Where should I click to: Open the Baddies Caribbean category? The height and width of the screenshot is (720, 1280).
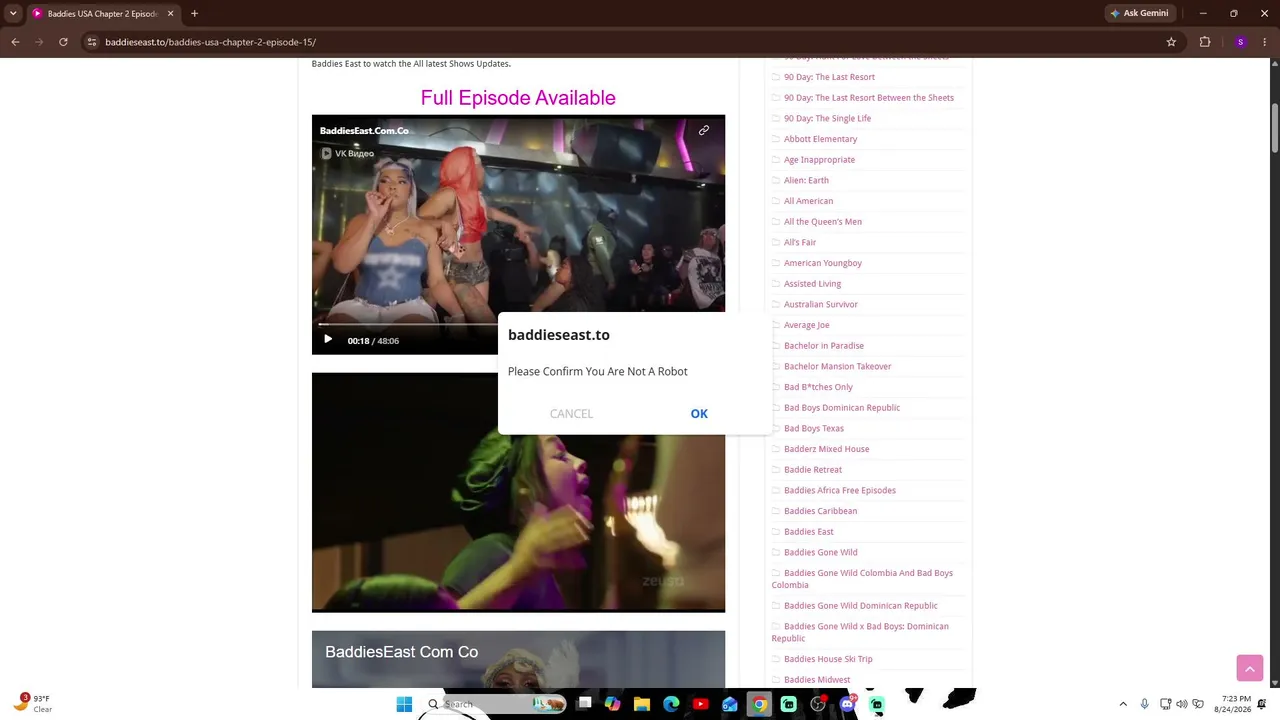click(x=820, y=511)
